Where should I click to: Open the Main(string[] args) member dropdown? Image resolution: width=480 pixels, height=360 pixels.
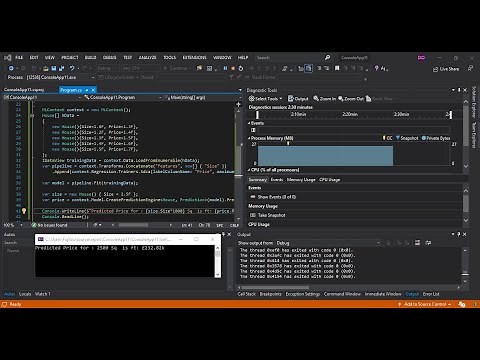pos(203,97)
